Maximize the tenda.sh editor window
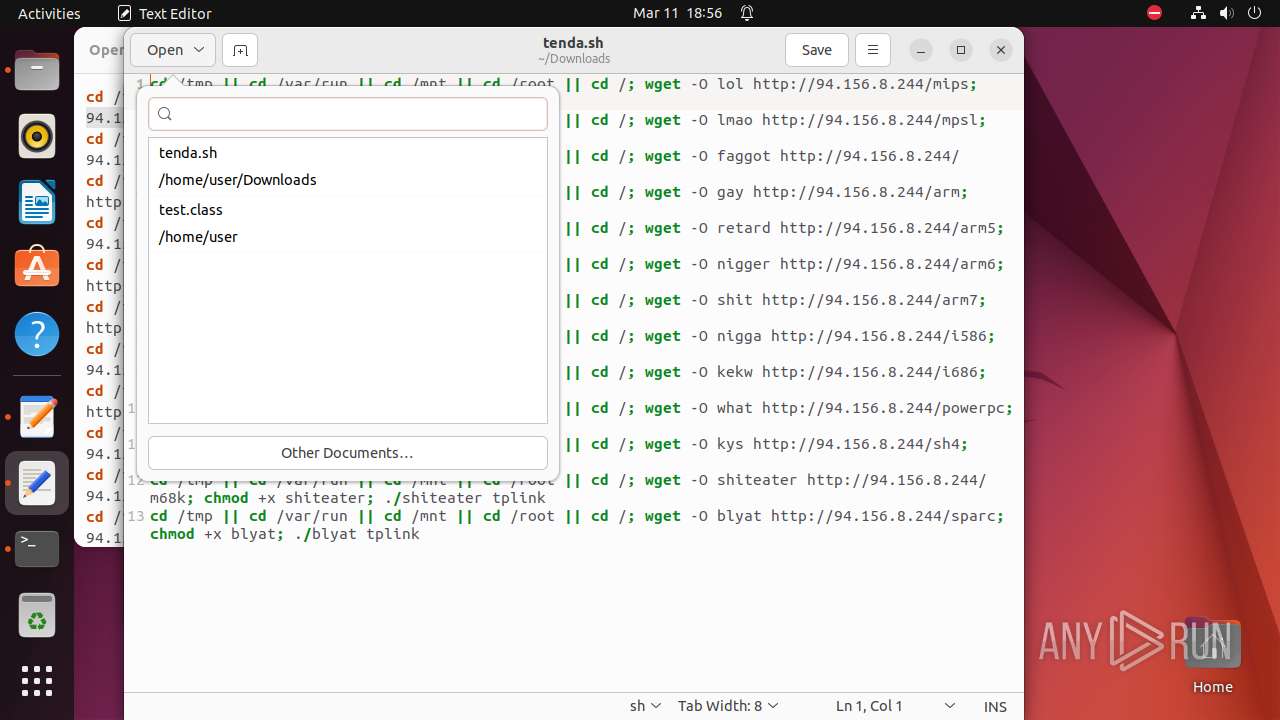This screenshot has height=720, width=1280. click(961, 50)
